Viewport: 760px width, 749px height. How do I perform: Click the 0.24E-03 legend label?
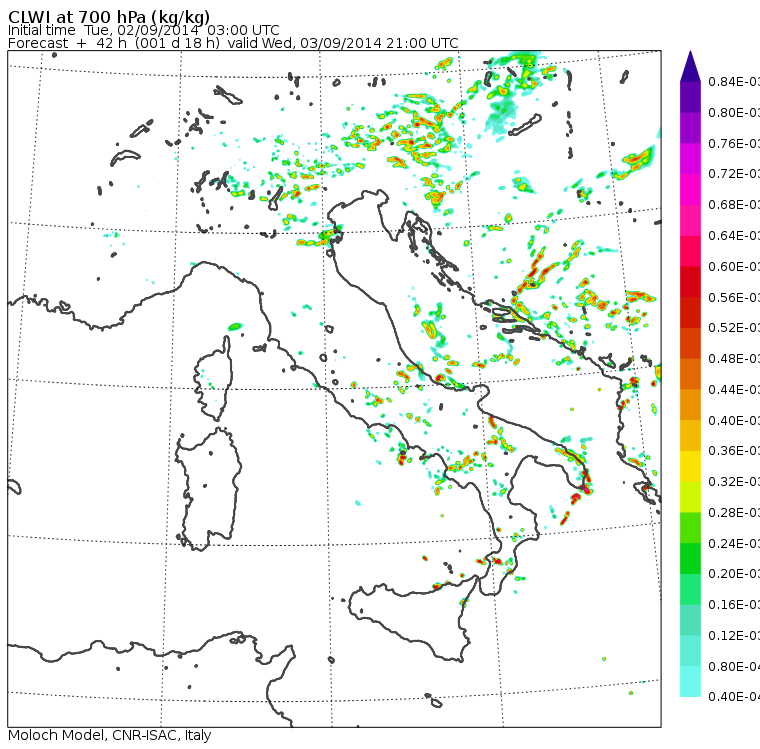(734, 543)
